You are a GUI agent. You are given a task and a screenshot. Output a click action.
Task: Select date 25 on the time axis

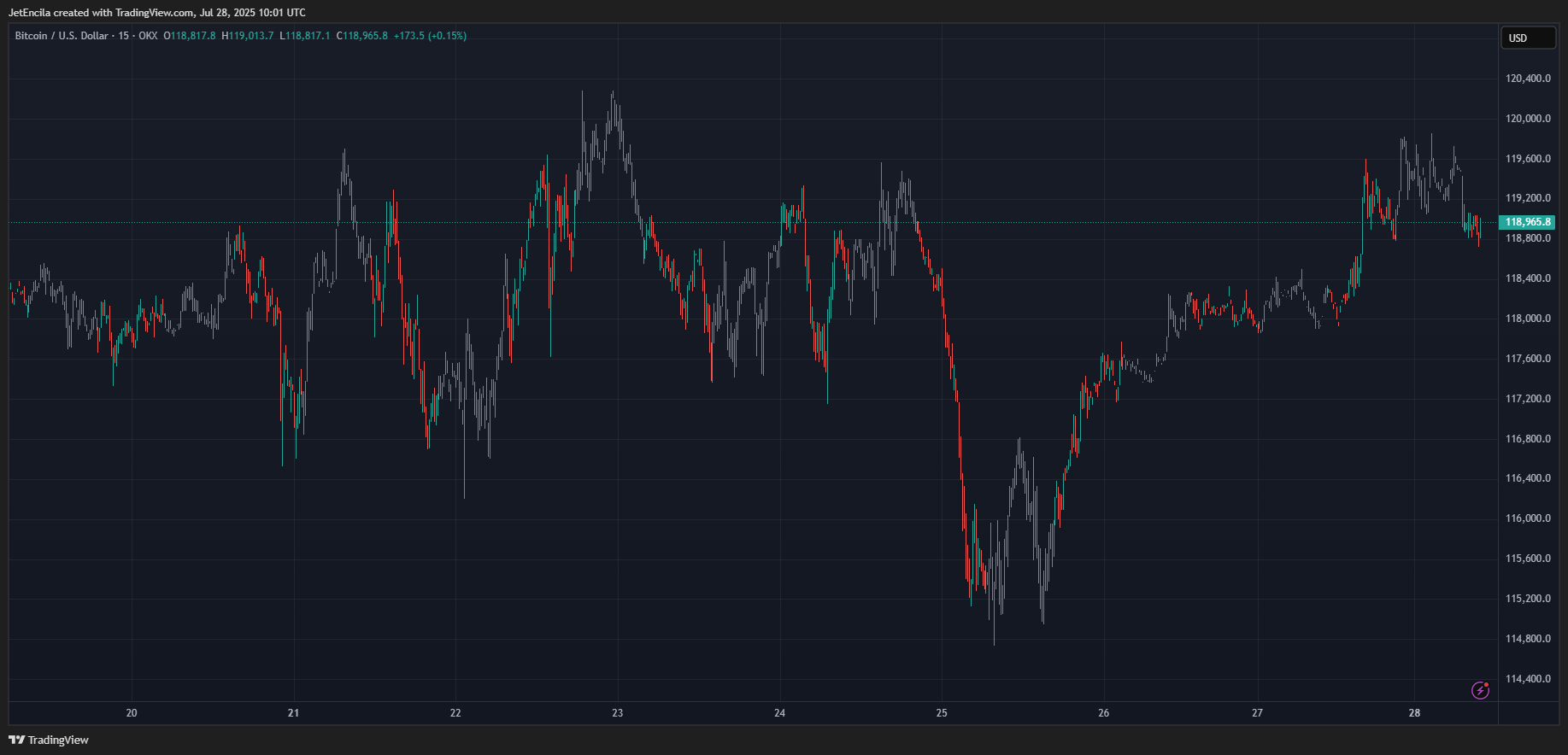pyautogui.click(x=942, y=712)
